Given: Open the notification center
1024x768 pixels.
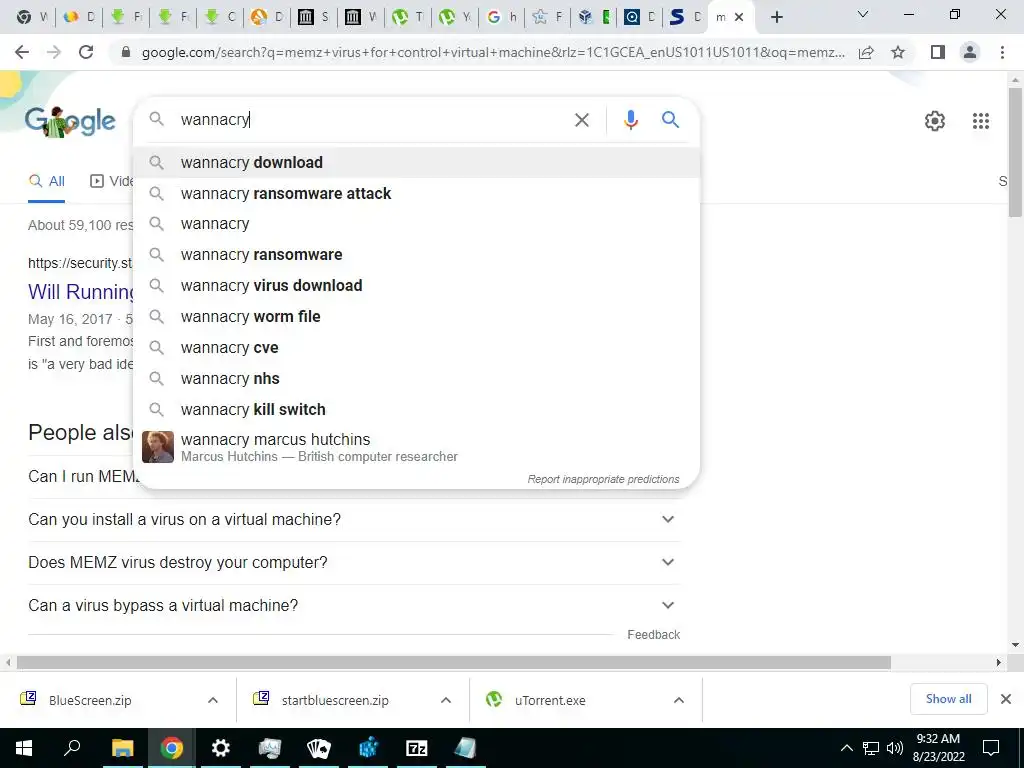Looking at the screenshot, I should pos(991,748).
